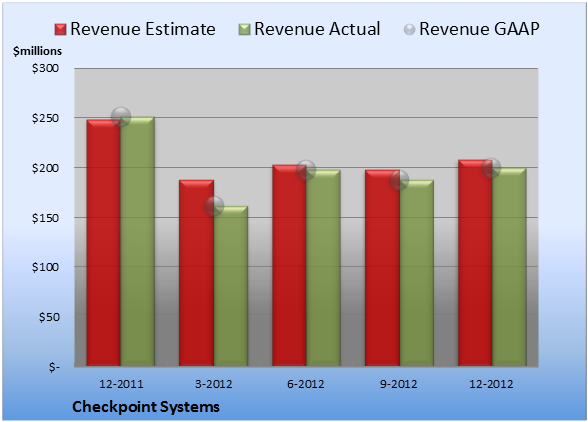Select the red estimate bar for 9-2012
Viewport: 588px width, 422px height.
pyautogui.click(x=382, y=268)
